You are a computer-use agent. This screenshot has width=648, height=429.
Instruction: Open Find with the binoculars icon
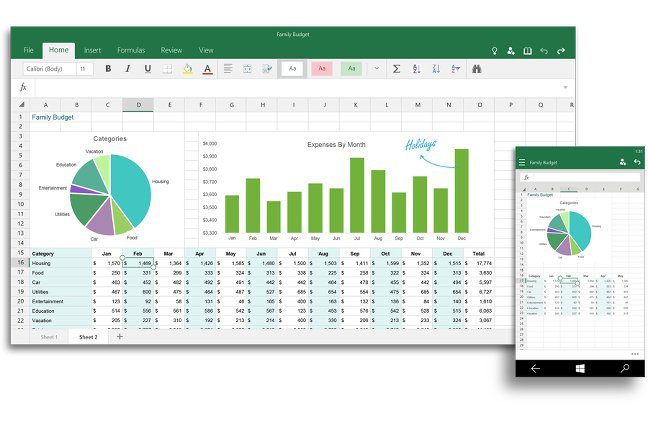point(477,69)
